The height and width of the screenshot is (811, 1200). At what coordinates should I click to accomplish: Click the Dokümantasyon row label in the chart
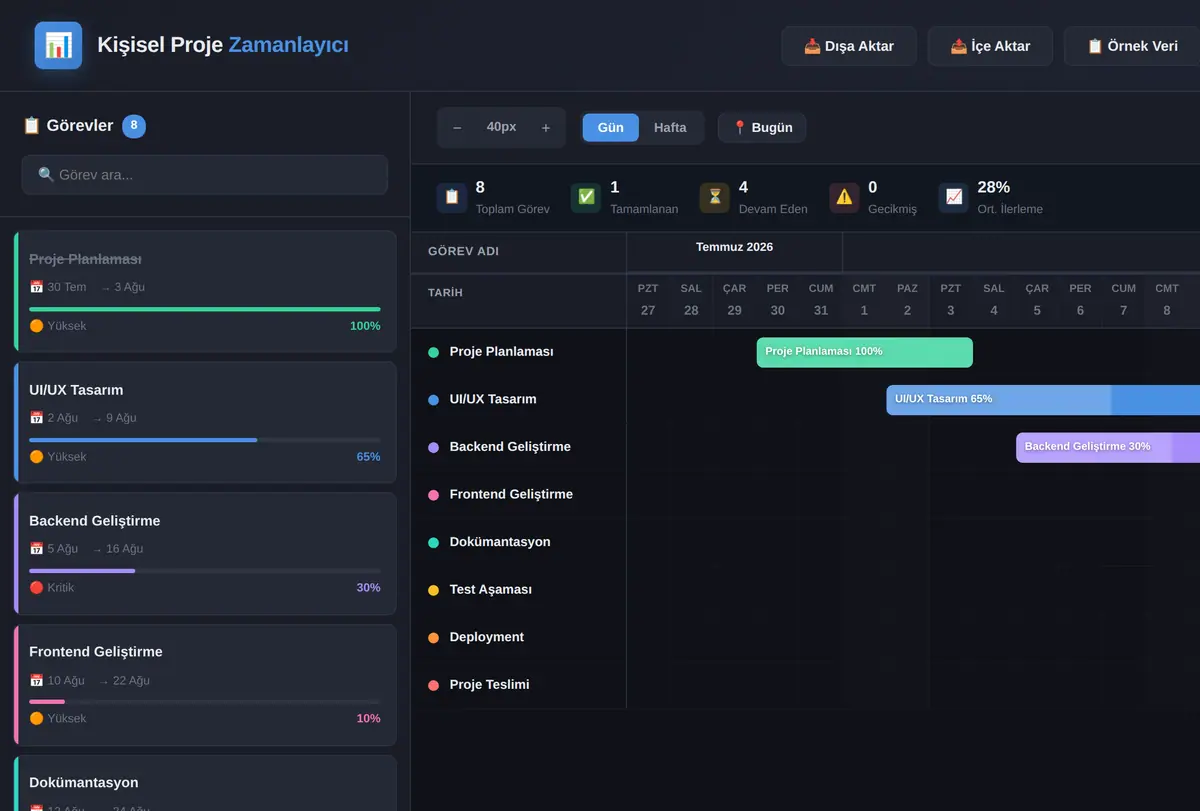(x=500, y=542)
